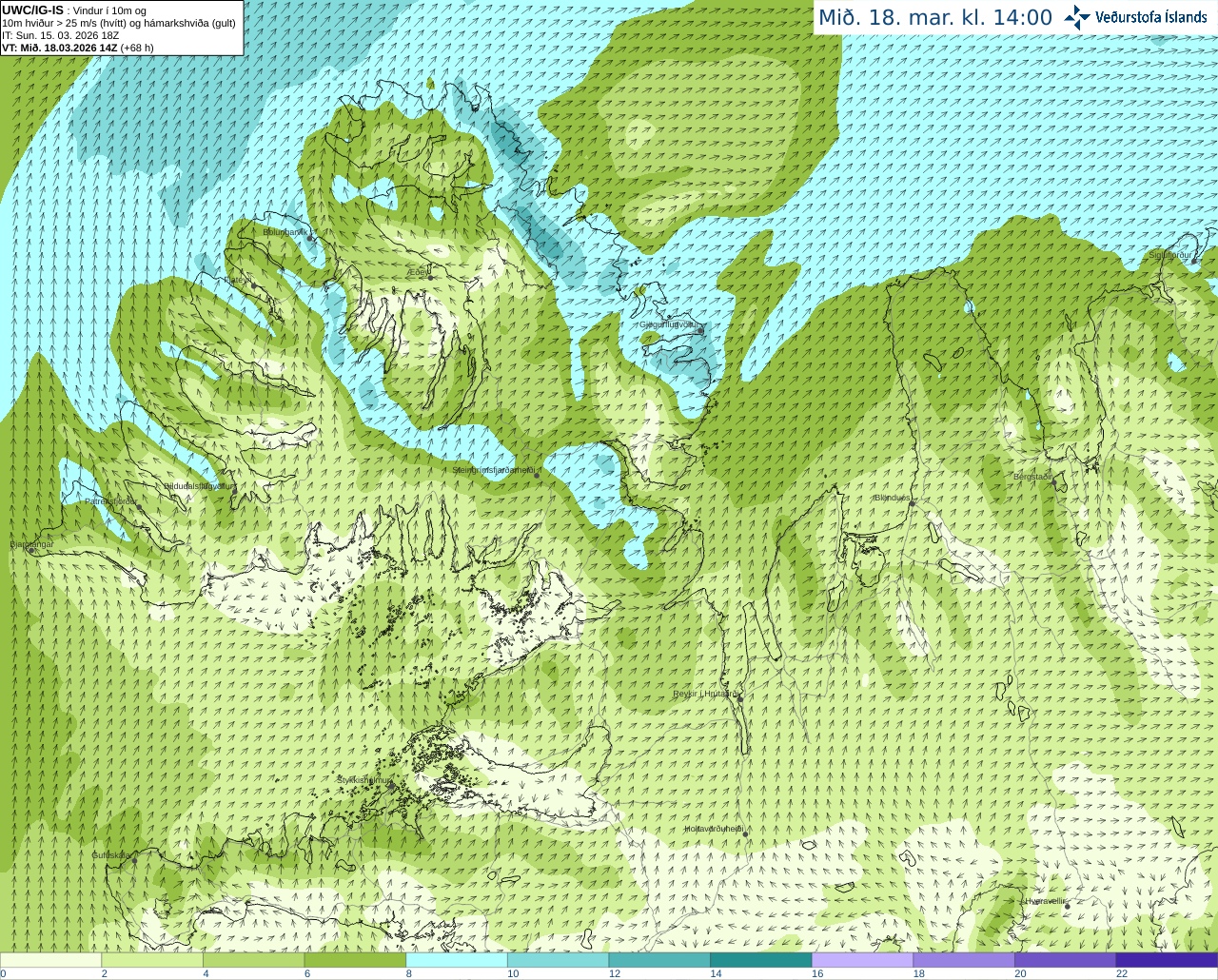The image size is (1218, 980).
Task: Click the Bíldudalsflugvöllur station label
Action: (199, 485)
